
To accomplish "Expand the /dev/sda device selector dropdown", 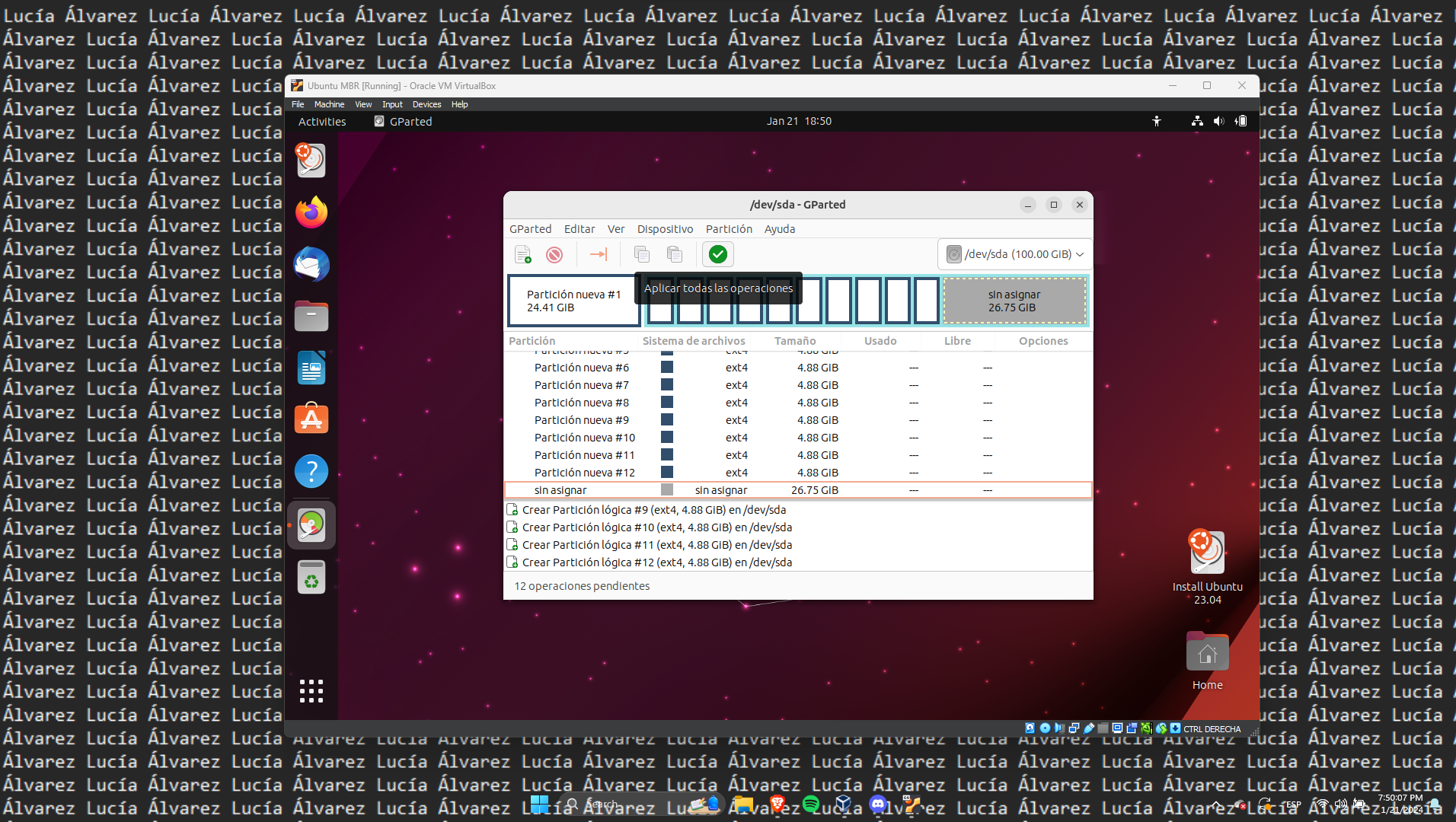I will click(1015, 254).
